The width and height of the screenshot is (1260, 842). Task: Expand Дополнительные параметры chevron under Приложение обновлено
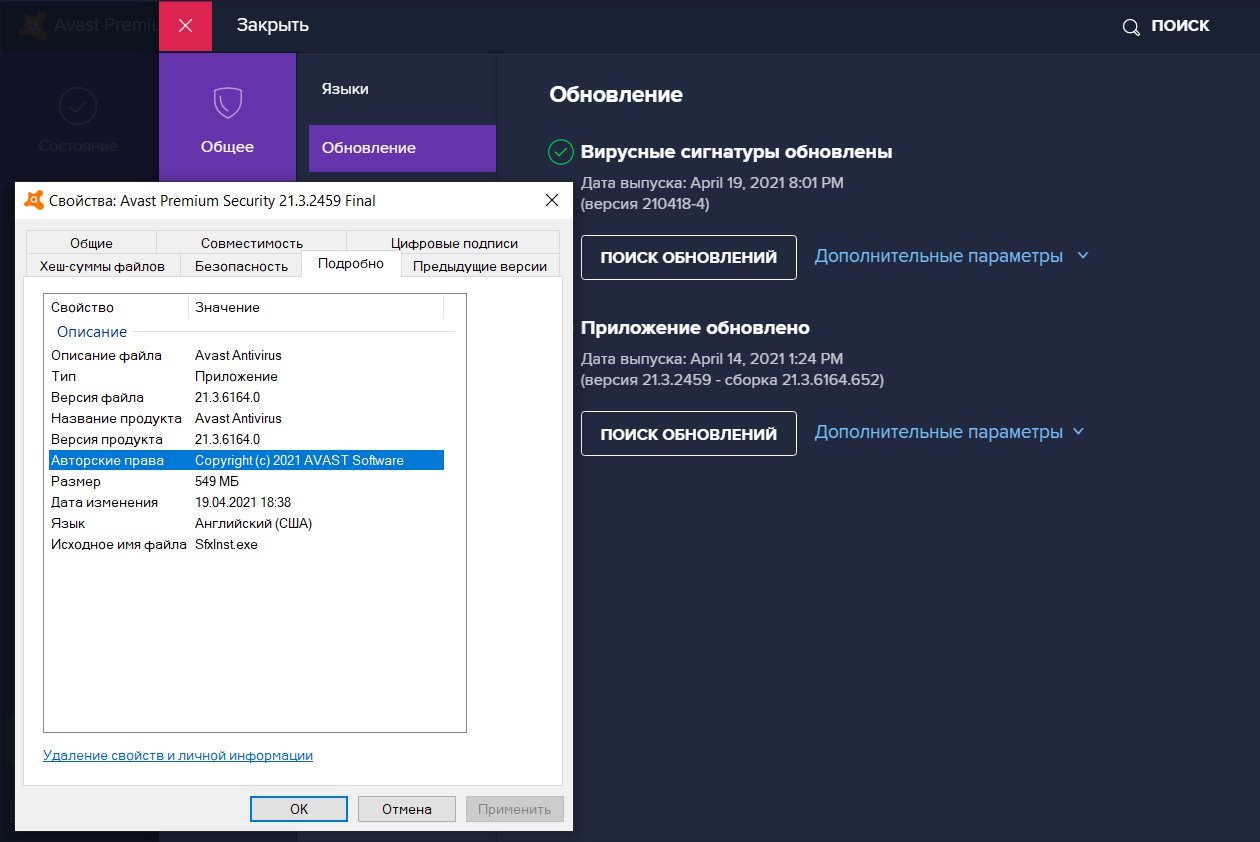(1078, 432)
